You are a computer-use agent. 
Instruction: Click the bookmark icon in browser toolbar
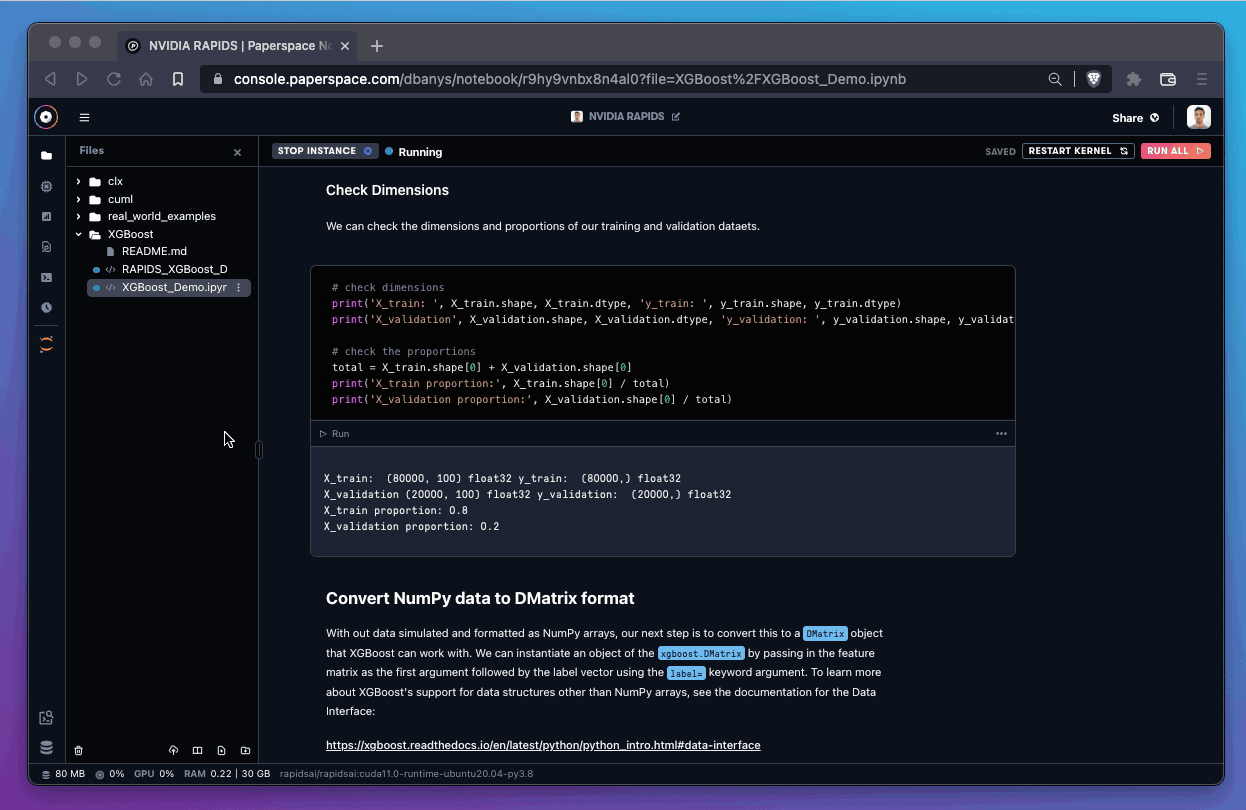pyautogui.click(x=178, y=79)
